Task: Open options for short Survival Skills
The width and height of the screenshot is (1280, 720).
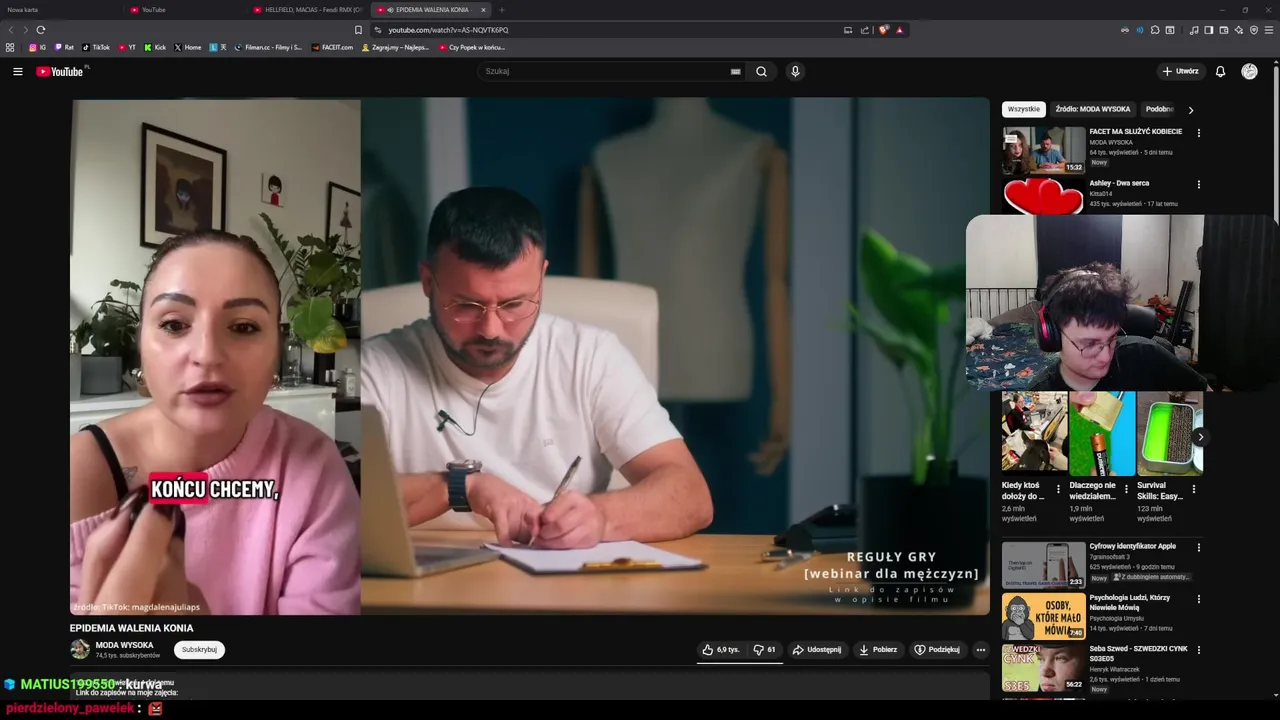Action: (1193, 489)
